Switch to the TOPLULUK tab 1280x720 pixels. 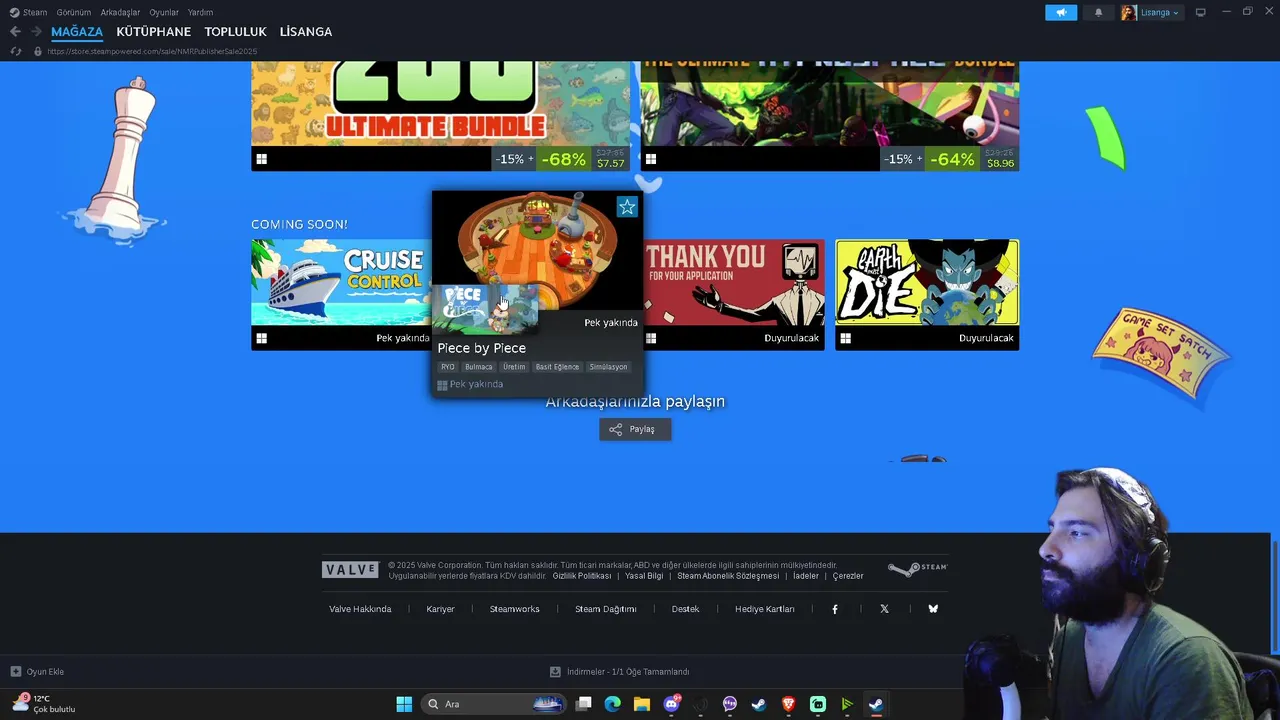235,32
